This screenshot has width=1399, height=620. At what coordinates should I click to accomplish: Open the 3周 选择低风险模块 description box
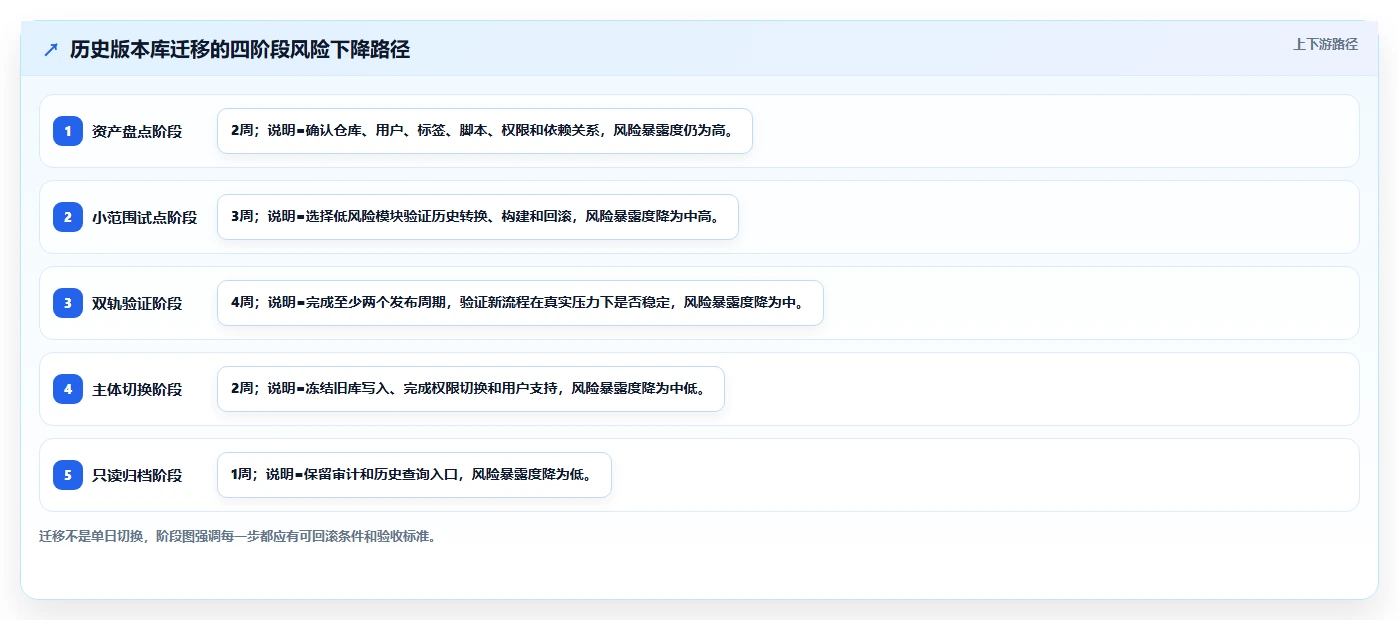pyautogui.click(x=478, y=217)
